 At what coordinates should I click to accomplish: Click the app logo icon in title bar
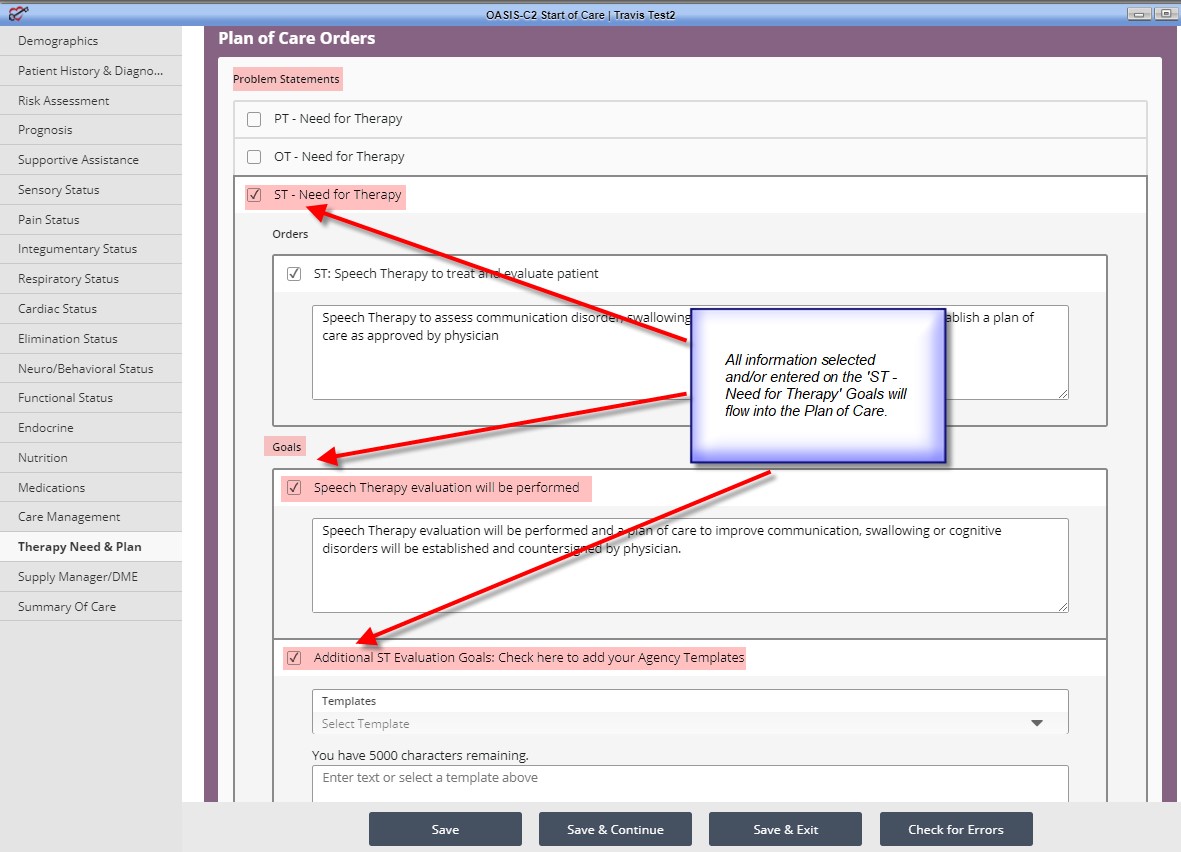[x=18, y=13]
